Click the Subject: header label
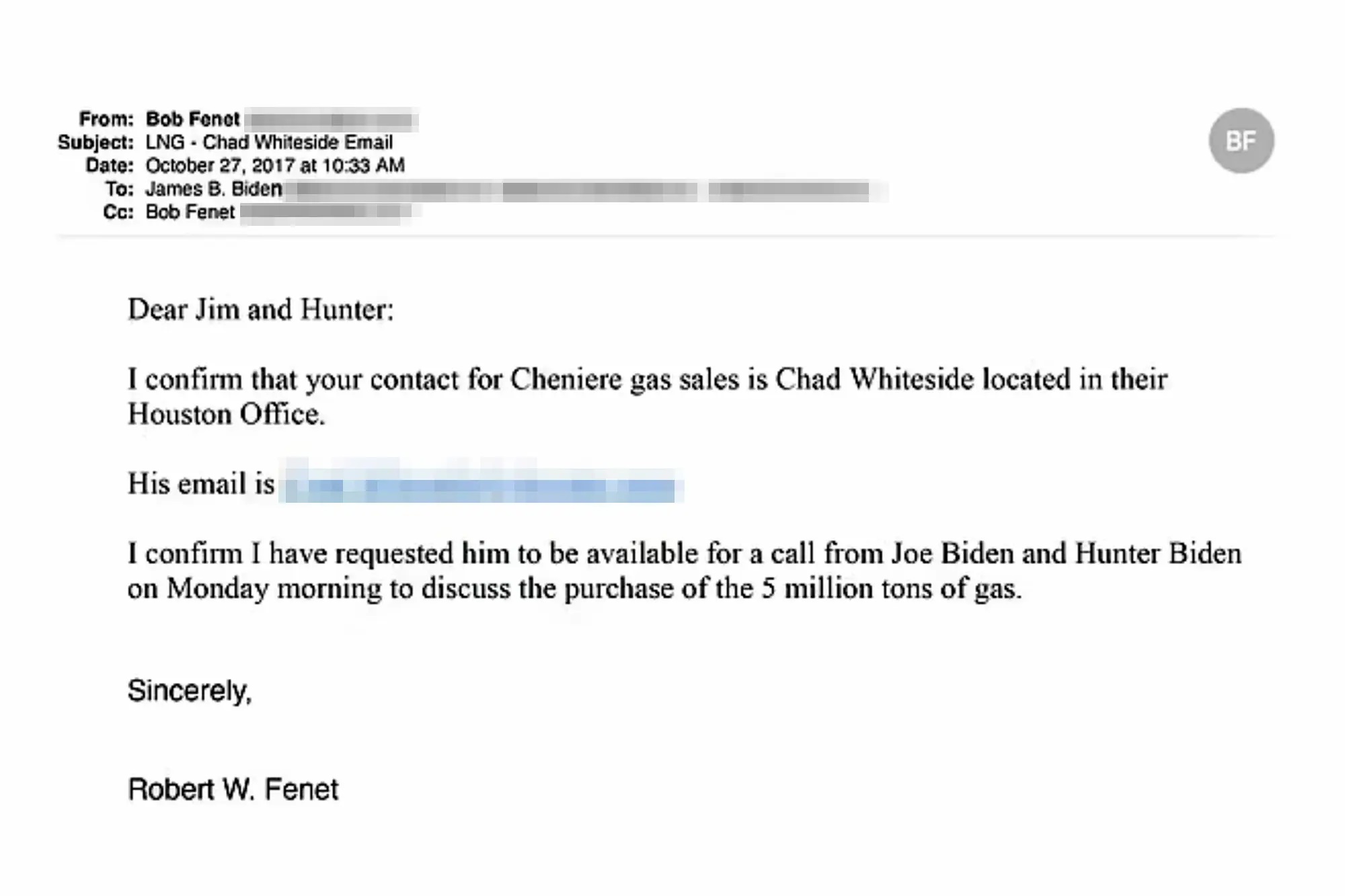Viewport: 1345px width, 896px height. pyautogui.click(x=95, y=142)
